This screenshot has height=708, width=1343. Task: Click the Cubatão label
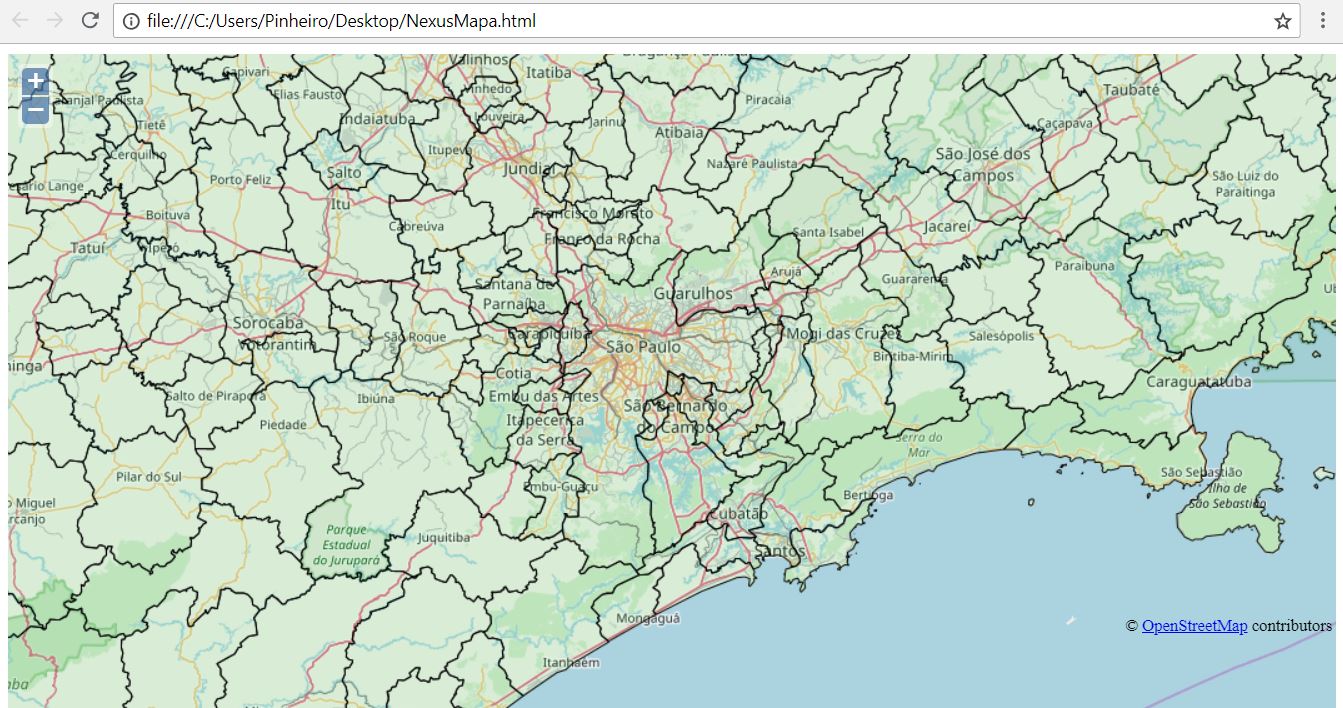(x=738, y=514)
